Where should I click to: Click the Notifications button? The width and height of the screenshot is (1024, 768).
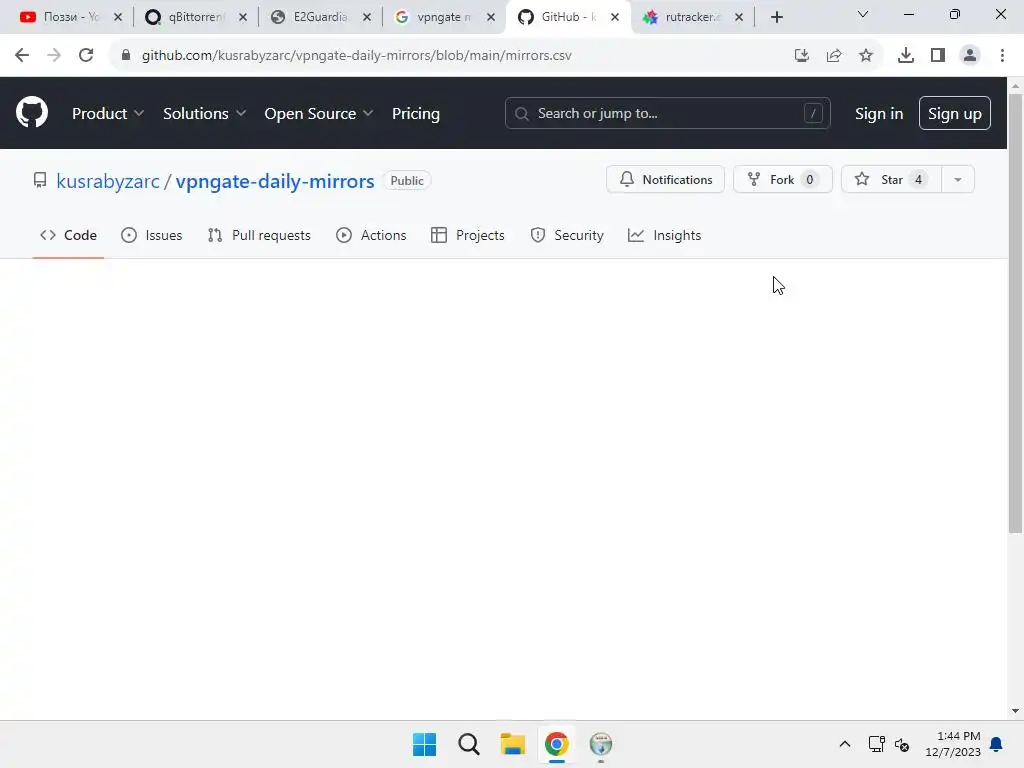coord(665,180)
